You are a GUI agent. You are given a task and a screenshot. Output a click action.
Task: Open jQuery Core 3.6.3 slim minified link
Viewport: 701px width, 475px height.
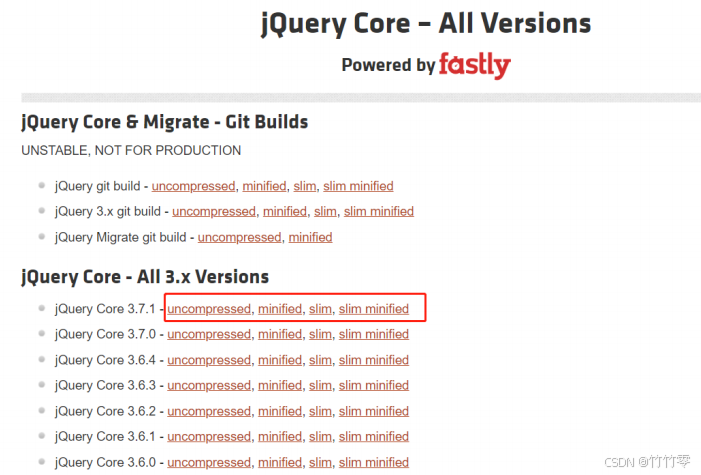(374, 385)
